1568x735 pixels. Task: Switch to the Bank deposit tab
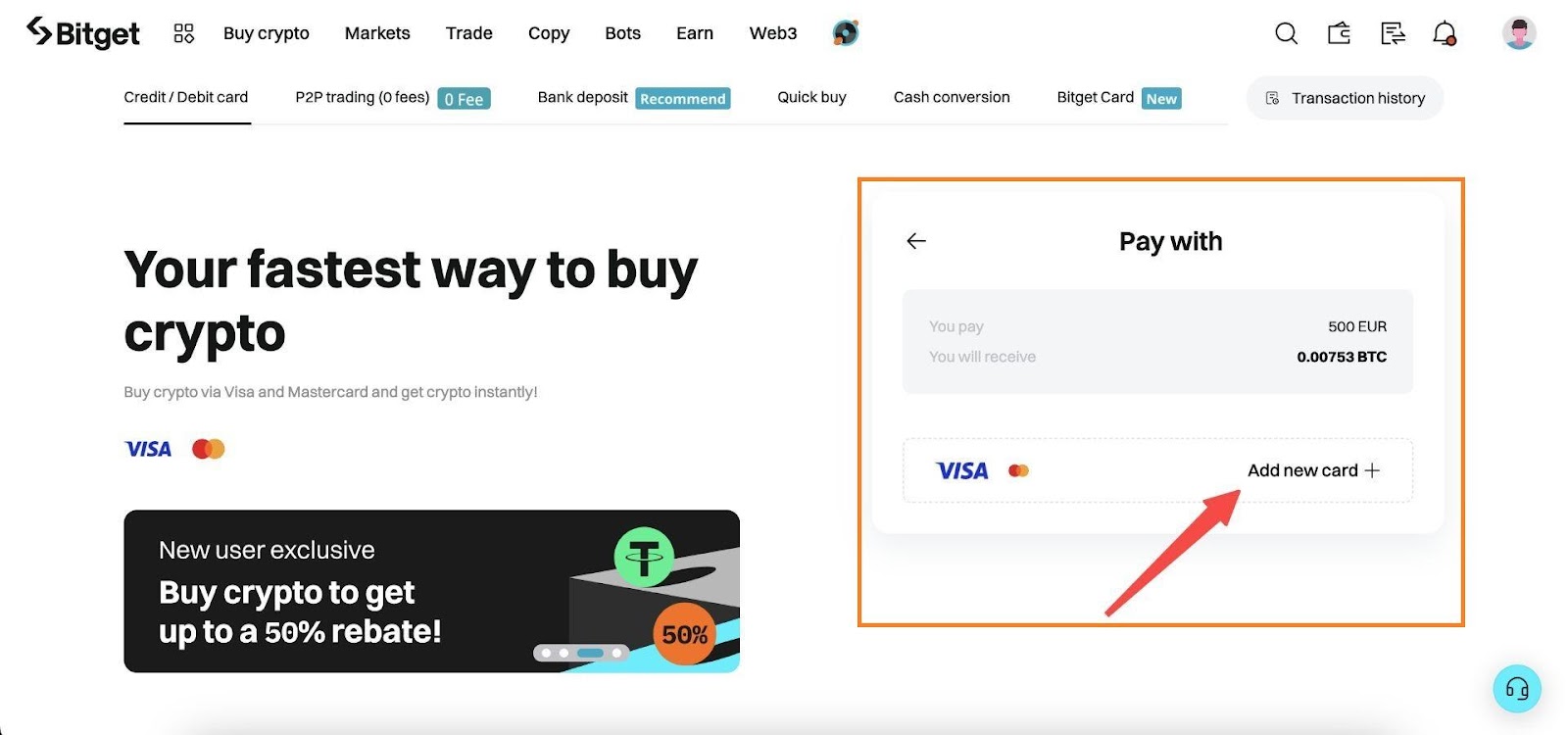[634, 98]
